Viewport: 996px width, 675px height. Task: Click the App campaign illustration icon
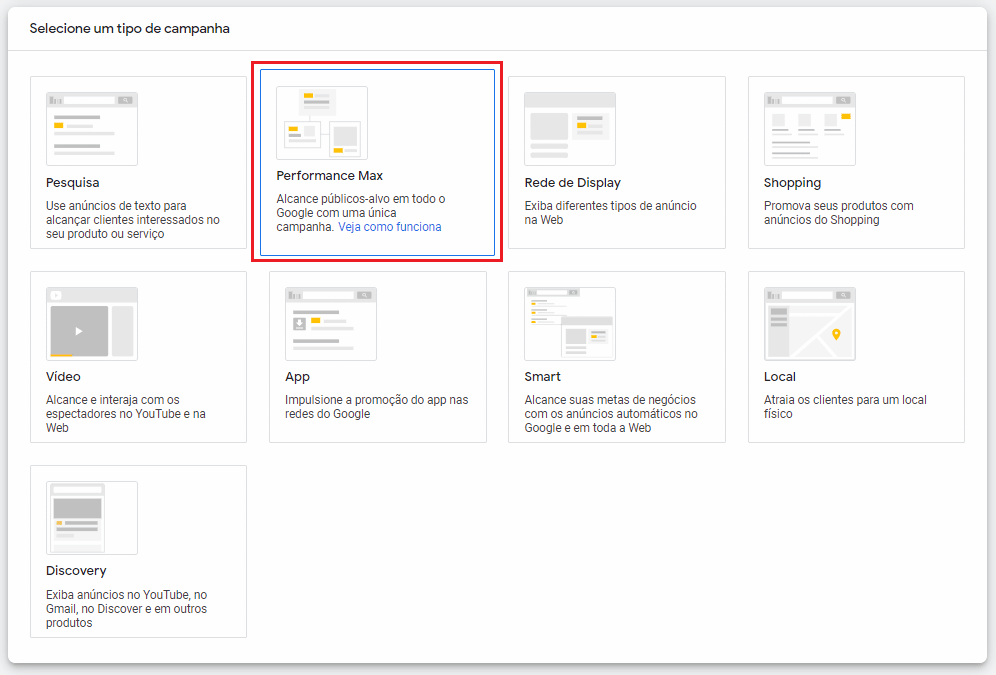(x=330, y=324)
